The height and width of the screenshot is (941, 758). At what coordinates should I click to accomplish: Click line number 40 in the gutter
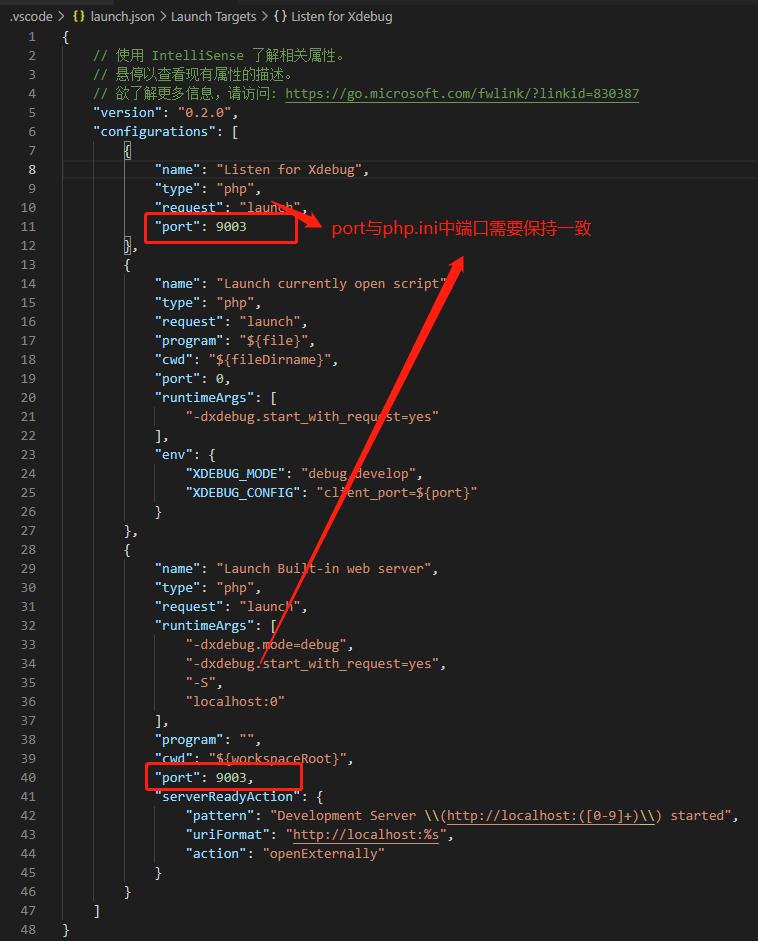(28, 778)
